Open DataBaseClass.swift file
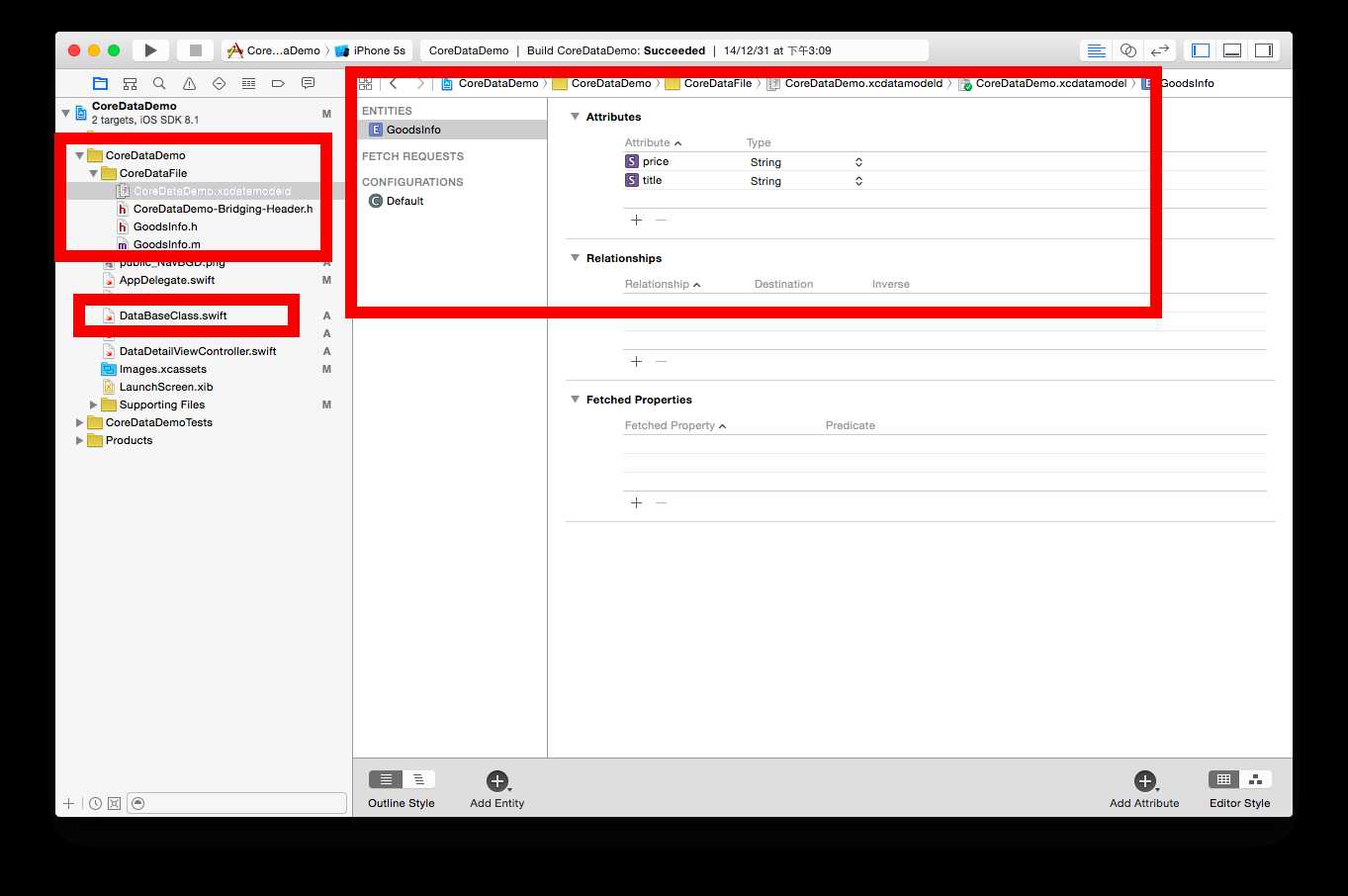 (173, 315)
